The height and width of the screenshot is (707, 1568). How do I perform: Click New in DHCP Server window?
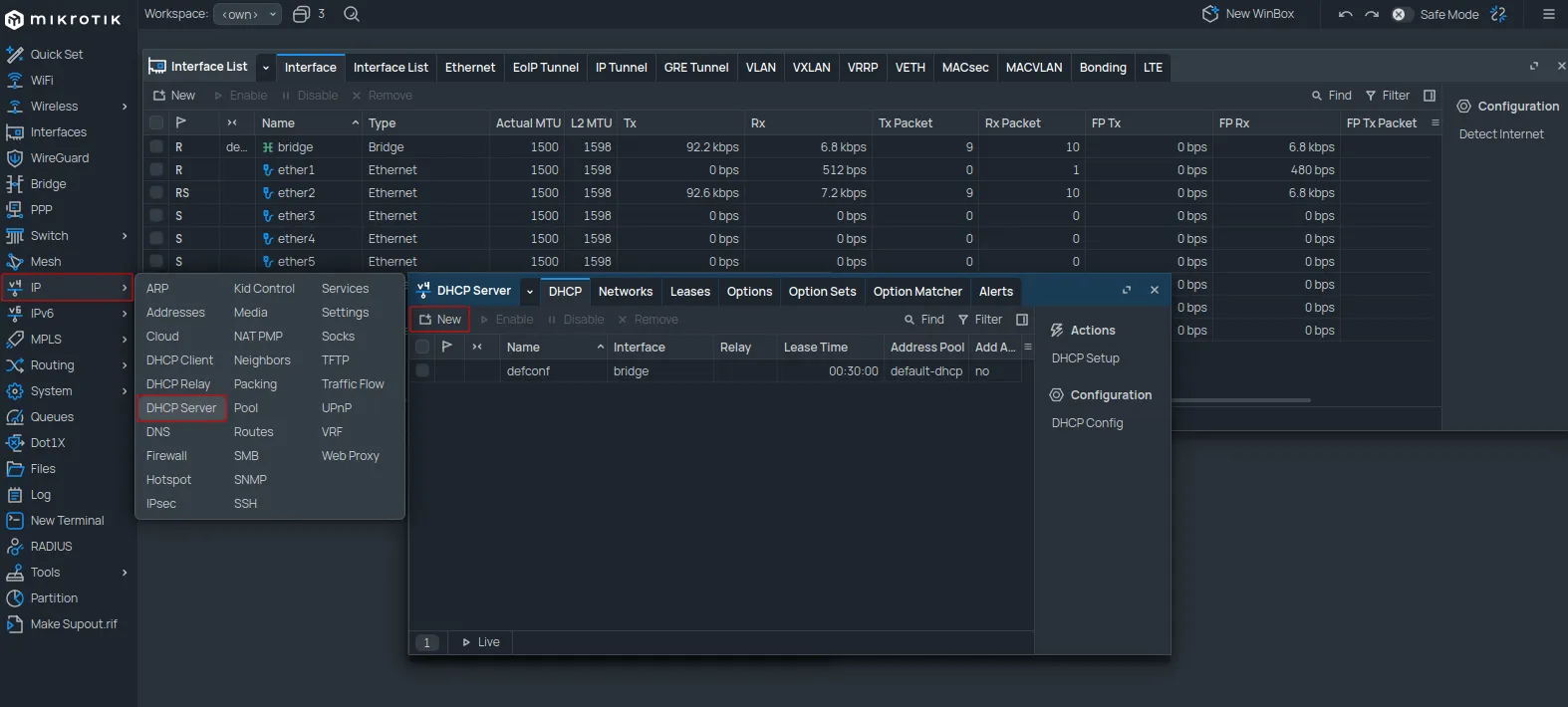440,320
